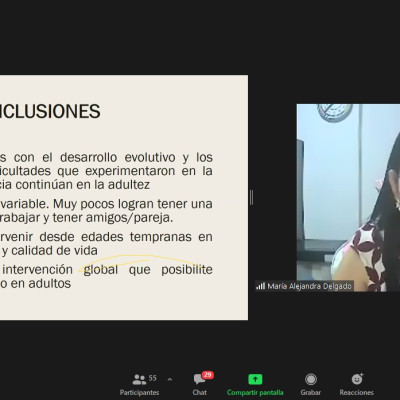
Task: Click the green Compartir pantalla arrow icon
Action: click(255, 379)
